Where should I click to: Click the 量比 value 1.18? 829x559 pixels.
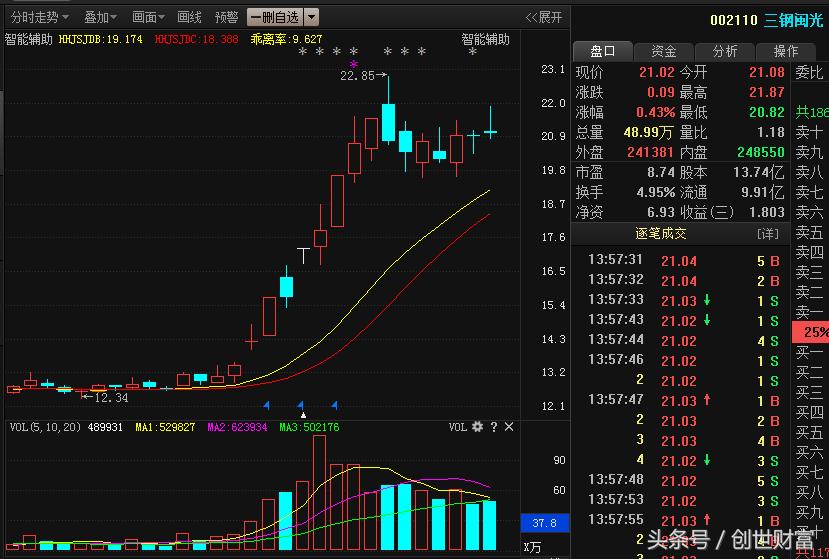771,132
